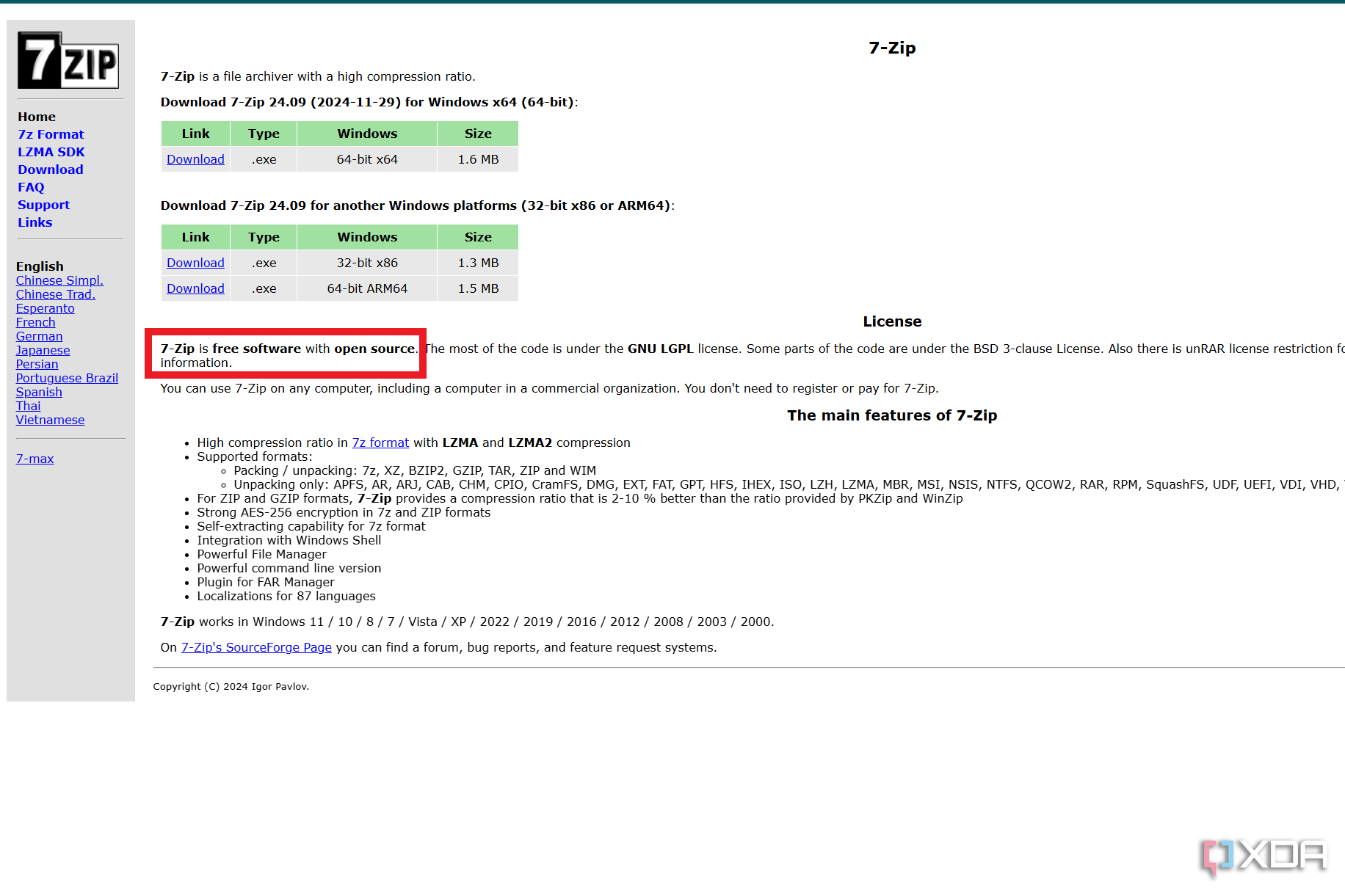Download the 64-bit ARM64 exe installer

coord(195,288)
